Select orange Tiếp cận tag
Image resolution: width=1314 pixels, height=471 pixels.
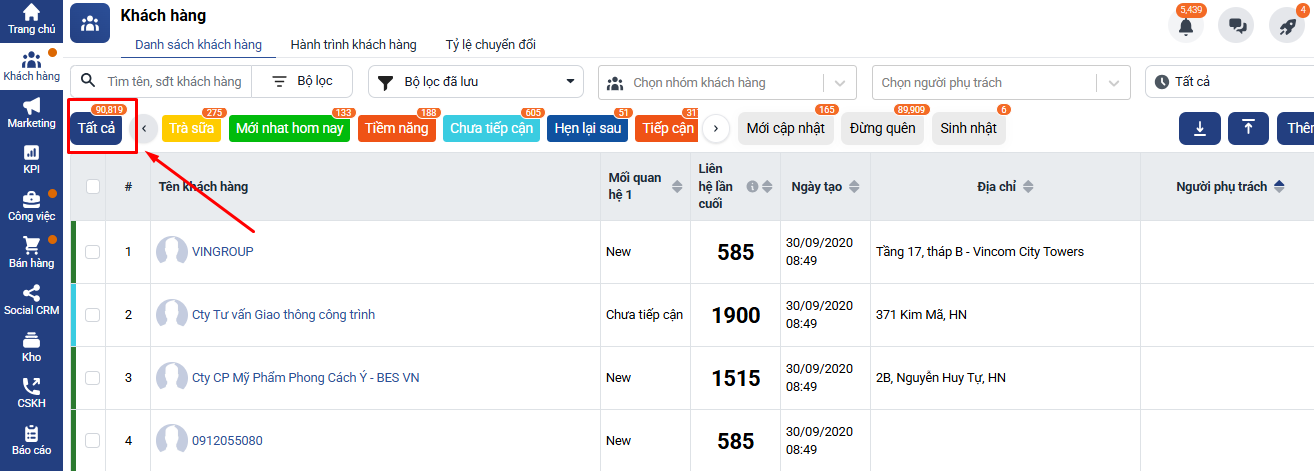(x=667, y=128)
